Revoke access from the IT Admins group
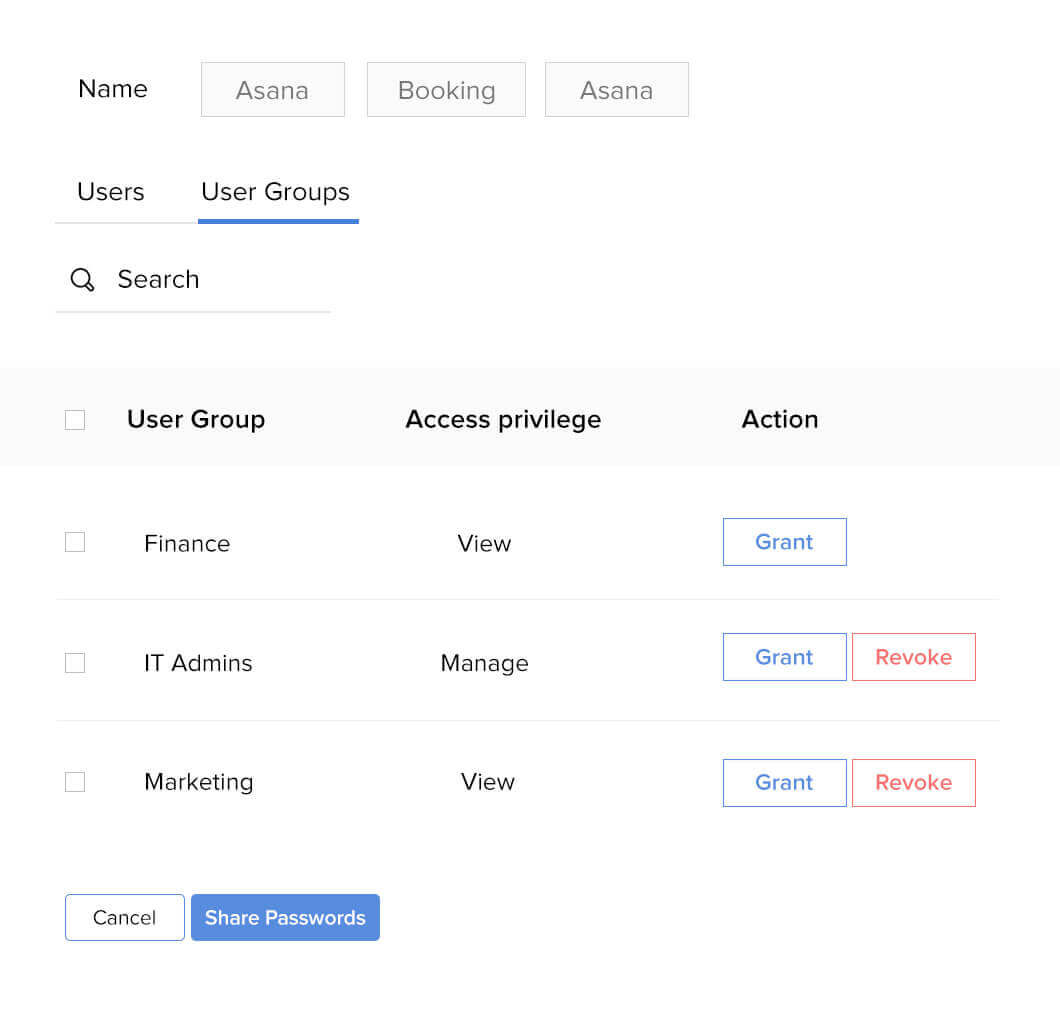The height and width of the screenshot is (1030, 1060). [913, 657]
